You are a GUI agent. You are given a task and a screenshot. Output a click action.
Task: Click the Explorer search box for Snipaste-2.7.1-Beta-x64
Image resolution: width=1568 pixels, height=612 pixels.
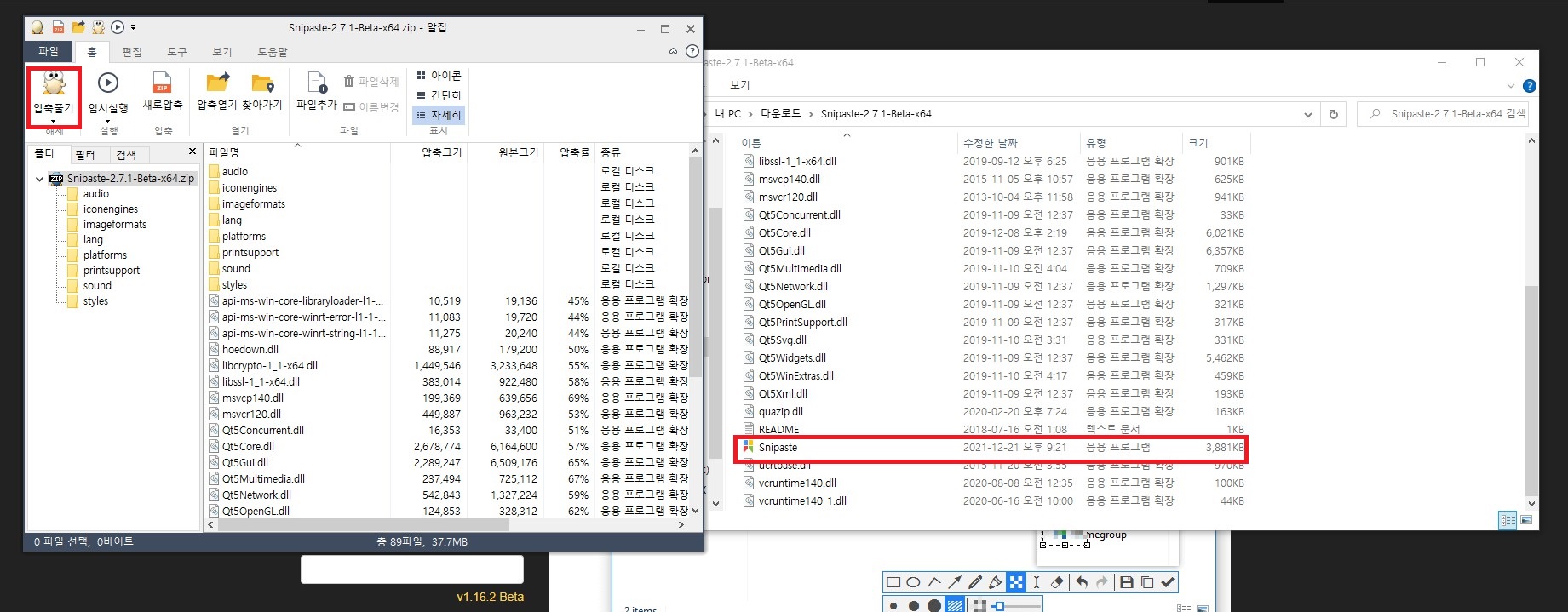click(x=1442, y=114)
